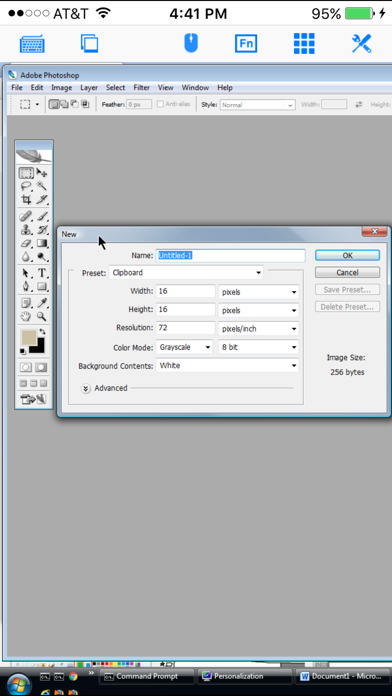Viewport: 392px width, 696px height.
Task: Open the Edit menu
Action: click(x=37, y=87)
